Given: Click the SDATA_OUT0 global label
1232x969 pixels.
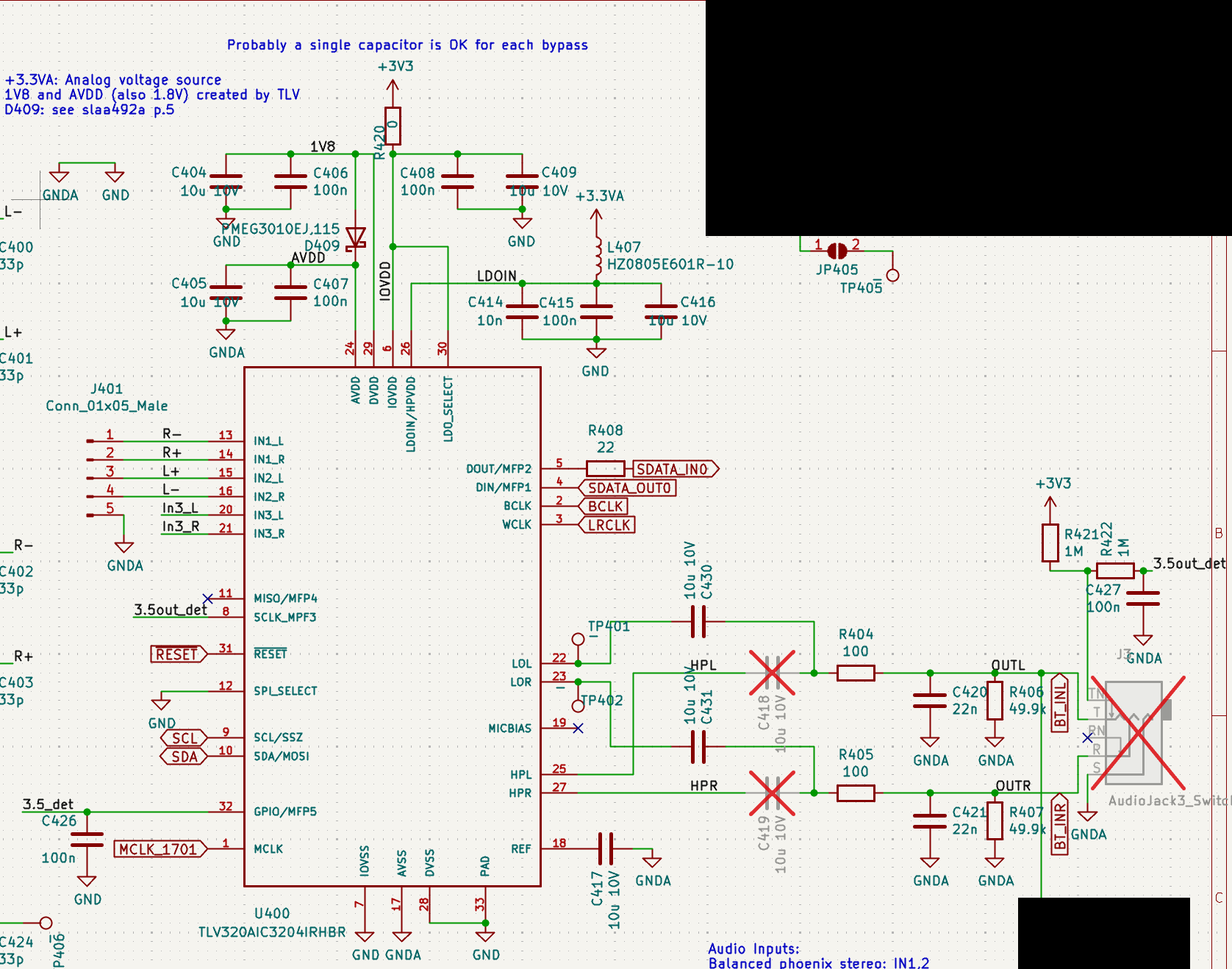Looking at the screenshot, I should pyautogui.click(x=628, y=487).
